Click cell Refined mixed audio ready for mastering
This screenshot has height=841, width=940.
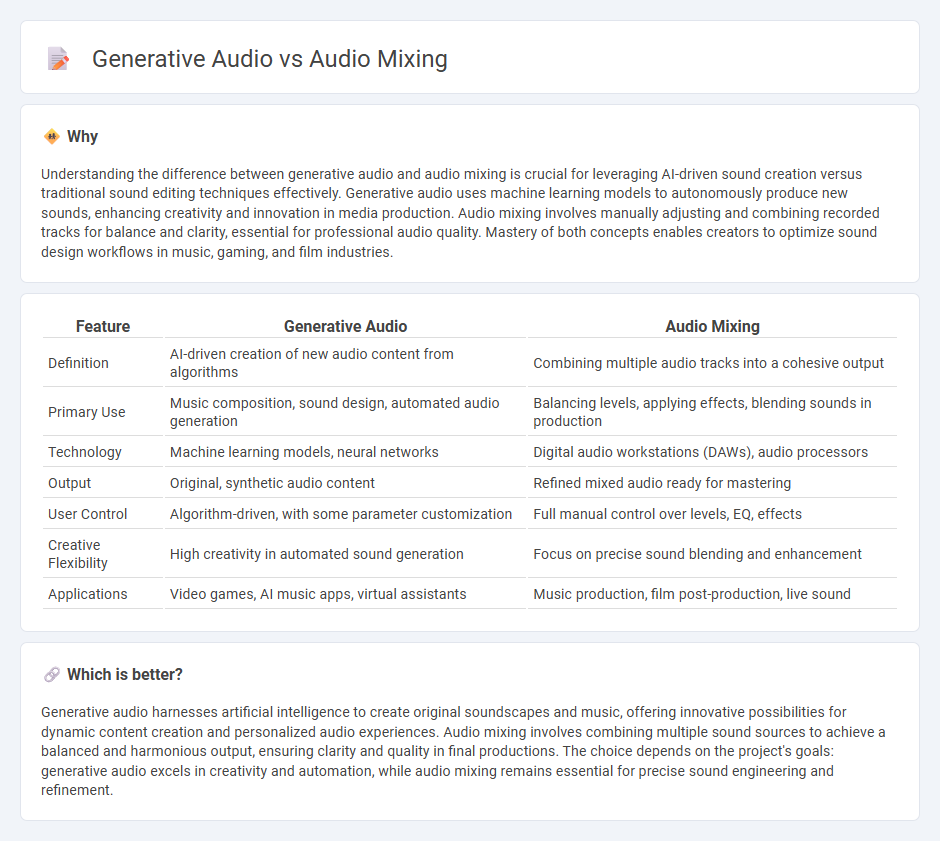[x=712, y=483]
